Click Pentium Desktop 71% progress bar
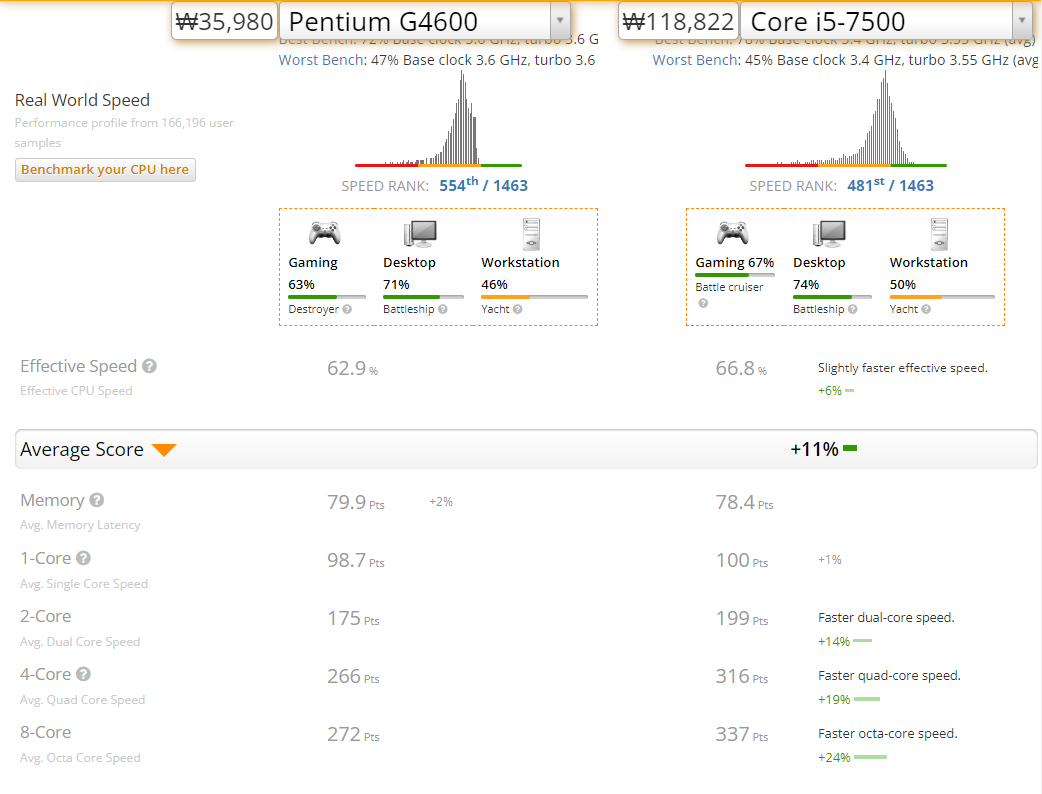 423,296
